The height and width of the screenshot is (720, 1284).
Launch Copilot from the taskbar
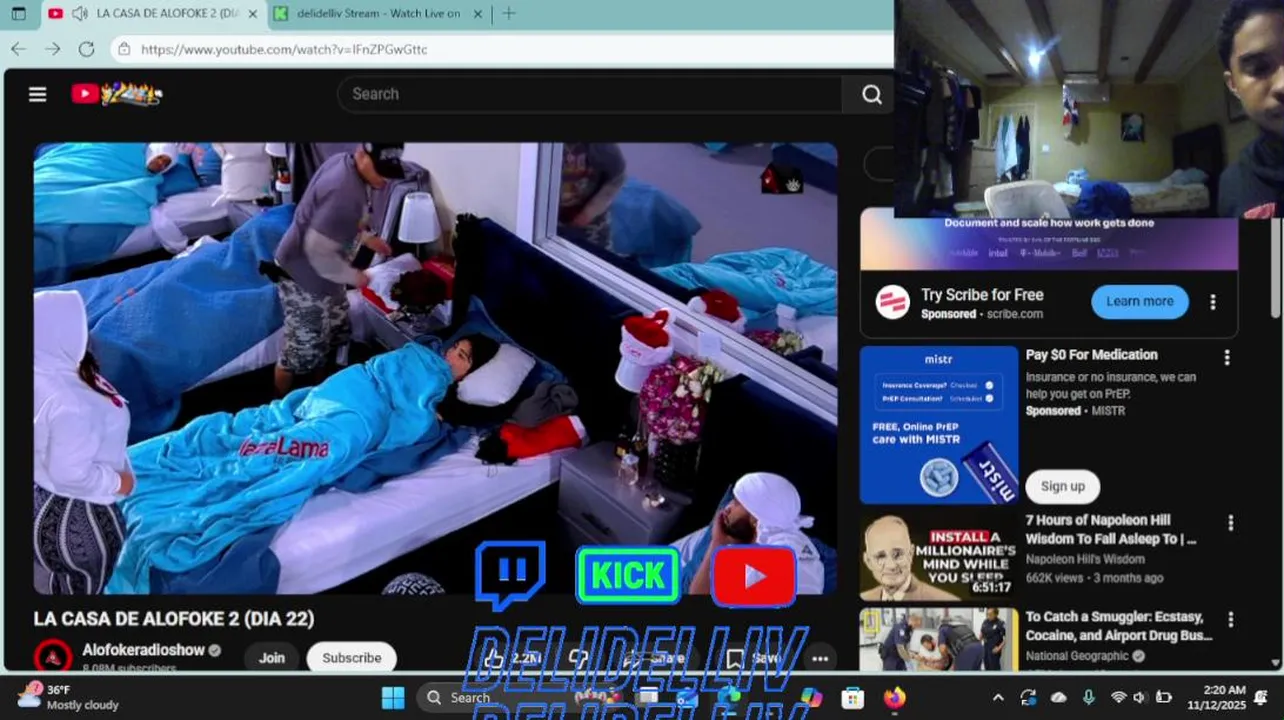810,697
